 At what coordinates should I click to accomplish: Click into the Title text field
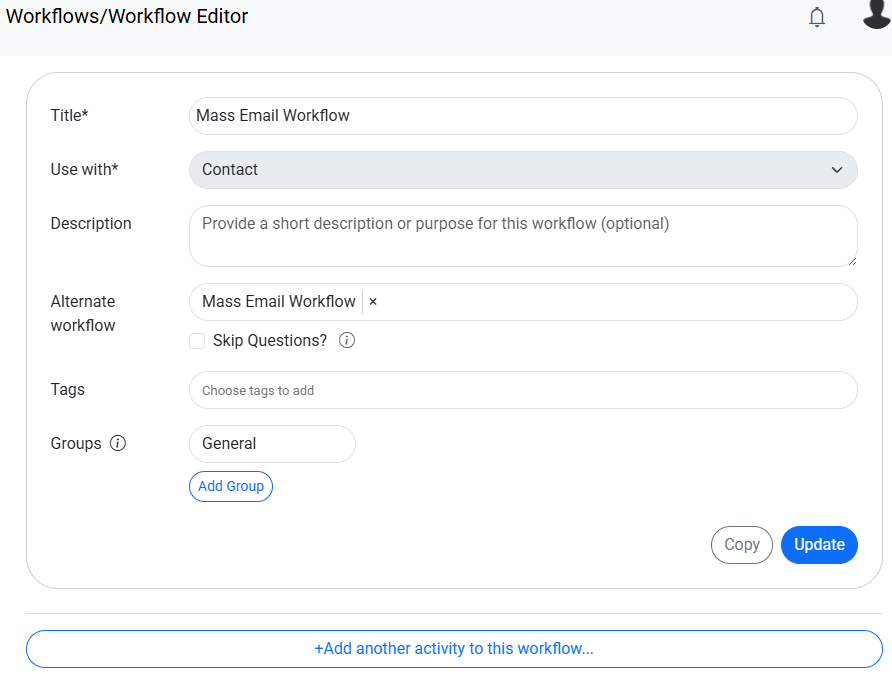[x=523, y=116]
